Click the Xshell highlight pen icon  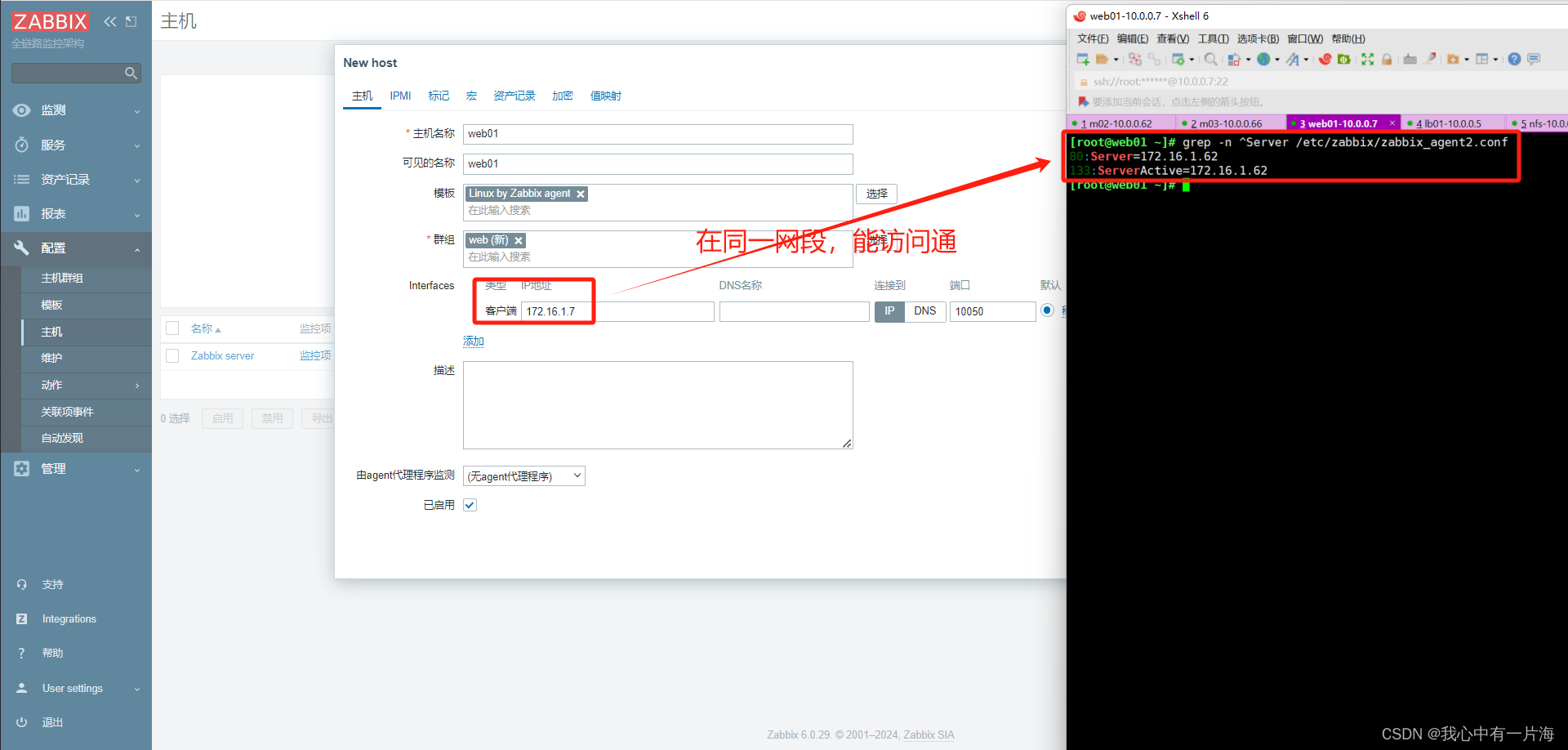[1430, 59]
